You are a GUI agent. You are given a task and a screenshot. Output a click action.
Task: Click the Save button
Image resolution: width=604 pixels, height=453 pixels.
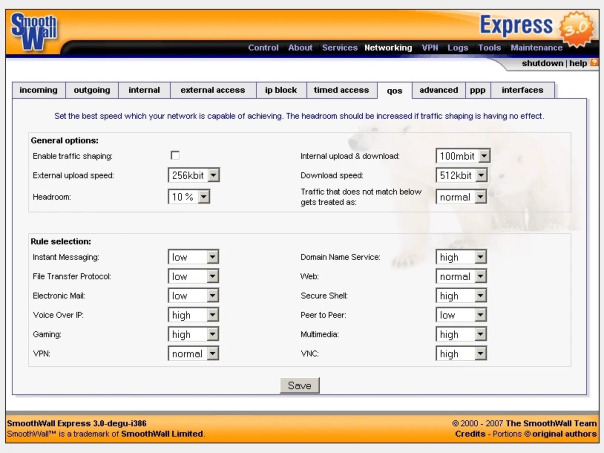[x=300, y=386]
